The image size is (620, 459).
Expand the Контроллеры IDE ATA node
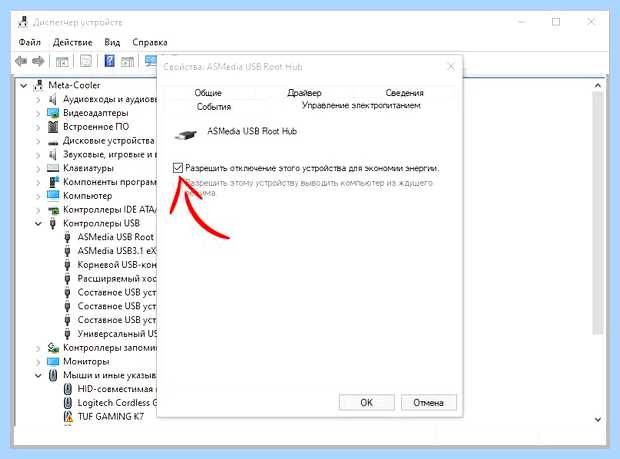(x=38, y=210)
